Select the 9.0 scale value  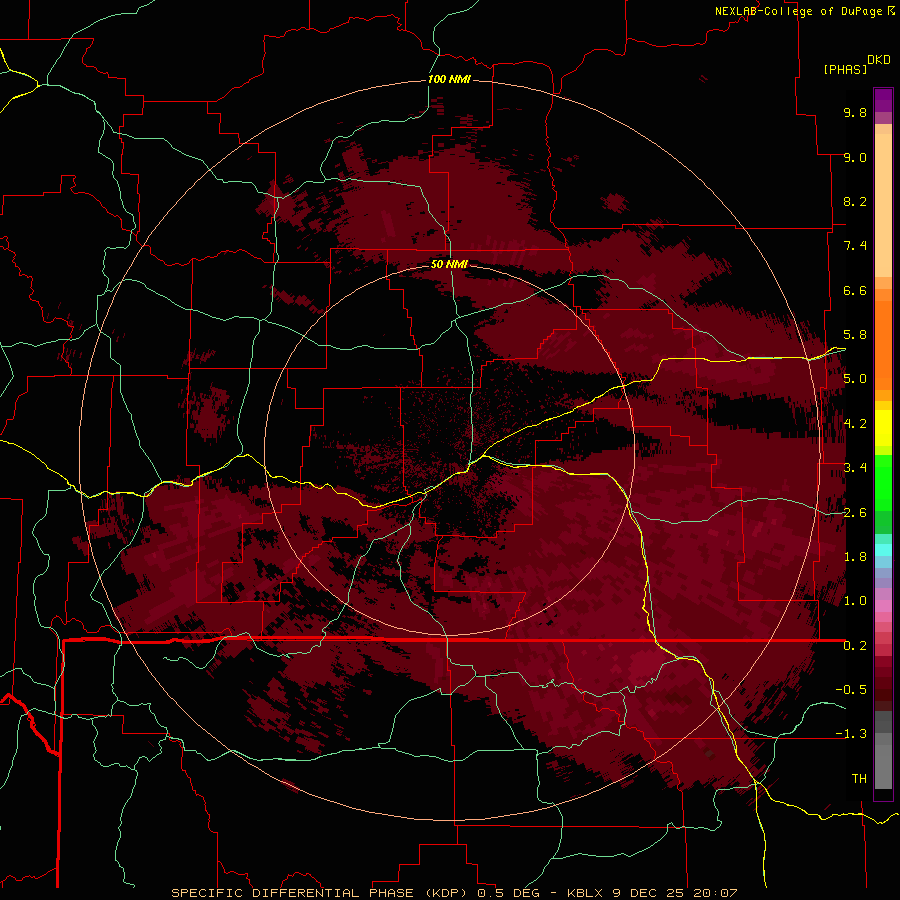(855, 157)
